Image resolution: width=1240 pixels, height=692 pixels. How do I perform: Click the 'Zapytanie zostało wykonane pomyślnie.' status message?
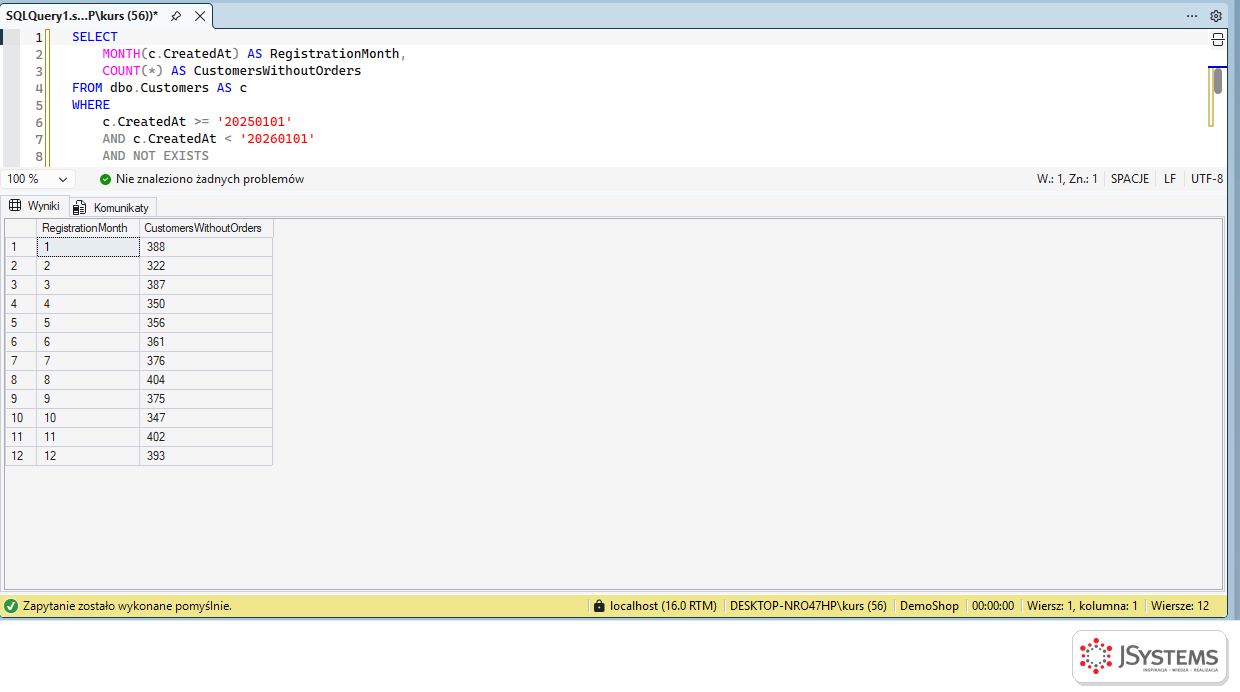pos(127,606)
